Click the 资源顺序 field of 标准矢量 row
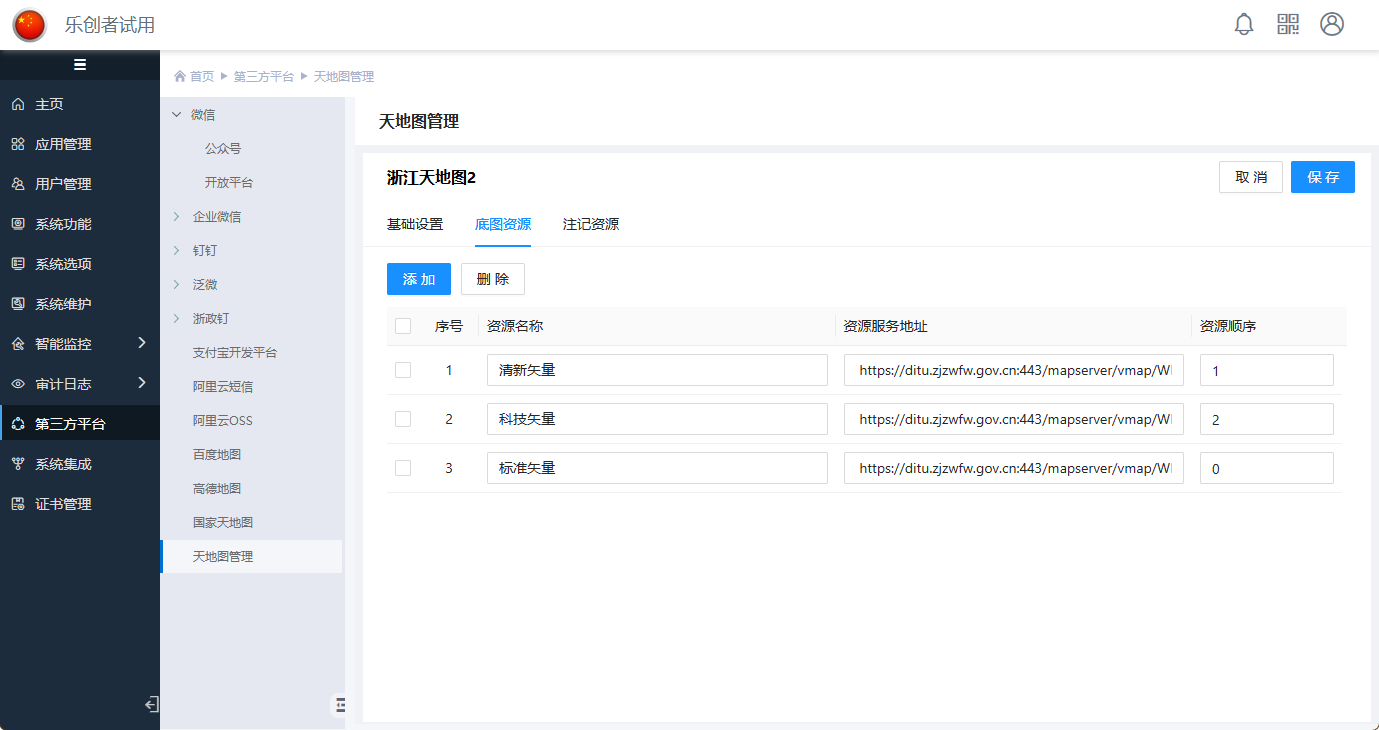The height and width of the screenshot is (730, 1379). (x=1266, y=468)
